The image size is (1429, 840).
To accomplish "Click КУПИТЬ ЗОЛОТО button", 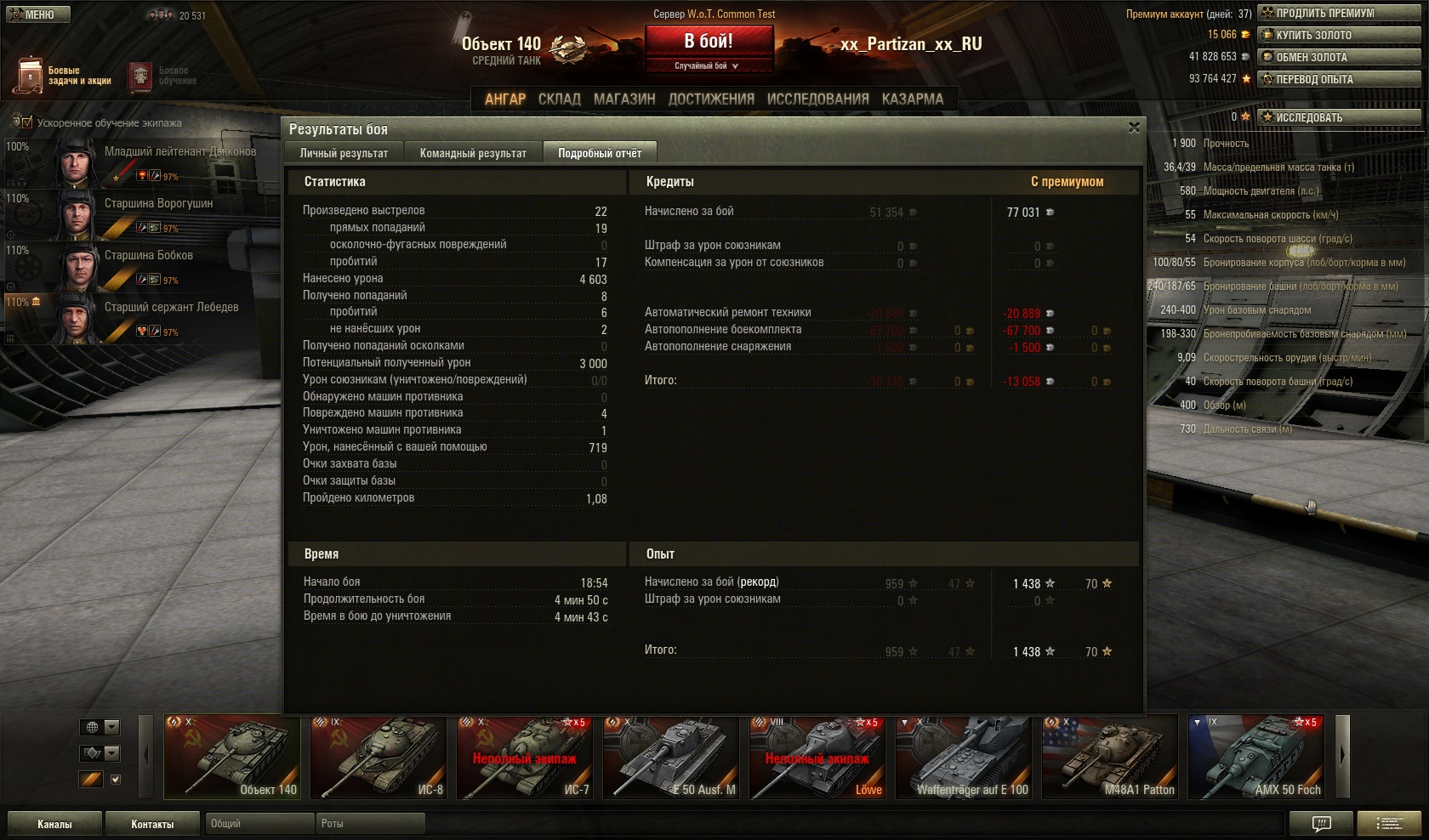I will coord(1339,35).
